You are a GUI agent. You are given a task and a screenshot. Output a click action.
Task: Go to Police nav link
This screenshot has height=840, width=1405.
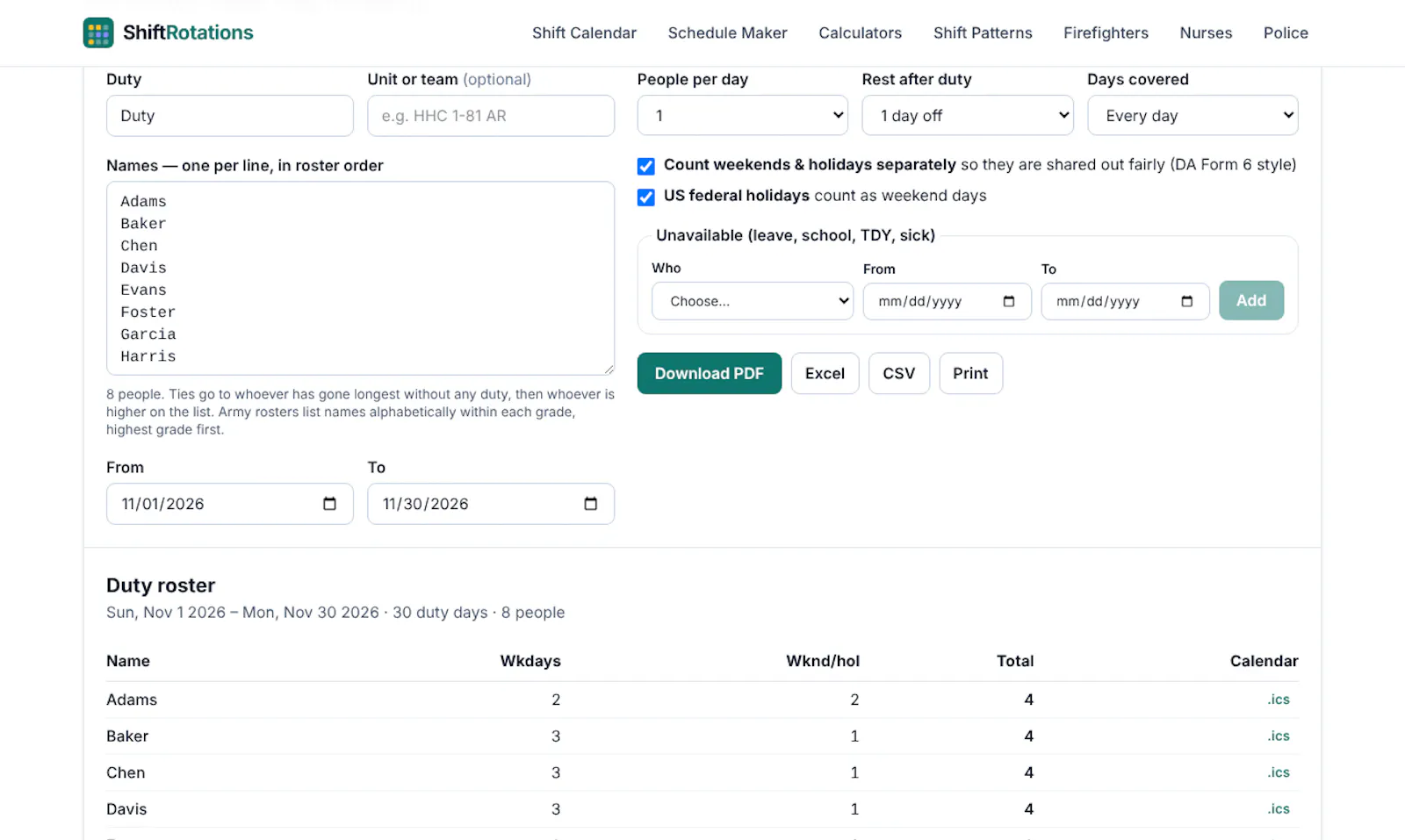[x=1286, y=32]
